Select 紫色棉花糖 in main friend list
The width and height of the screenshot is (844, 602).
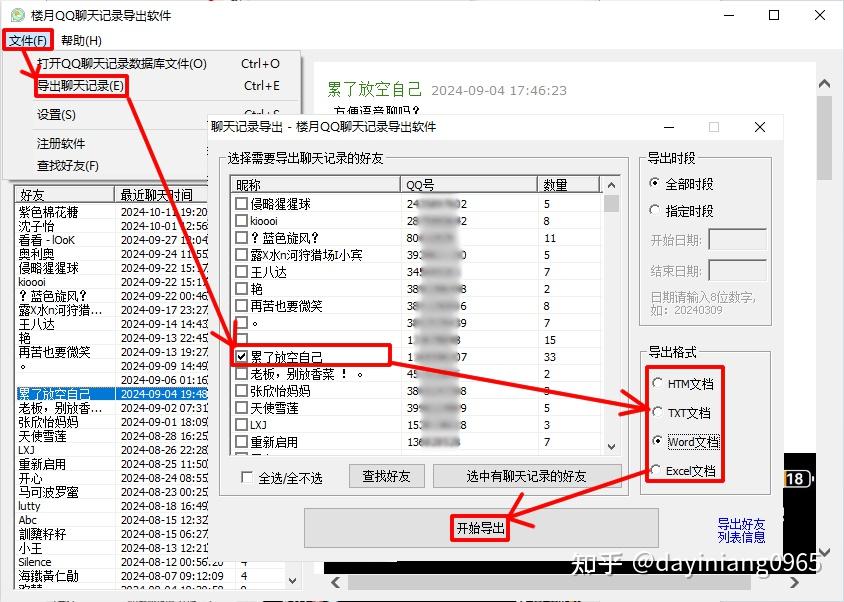coord(48,212)
